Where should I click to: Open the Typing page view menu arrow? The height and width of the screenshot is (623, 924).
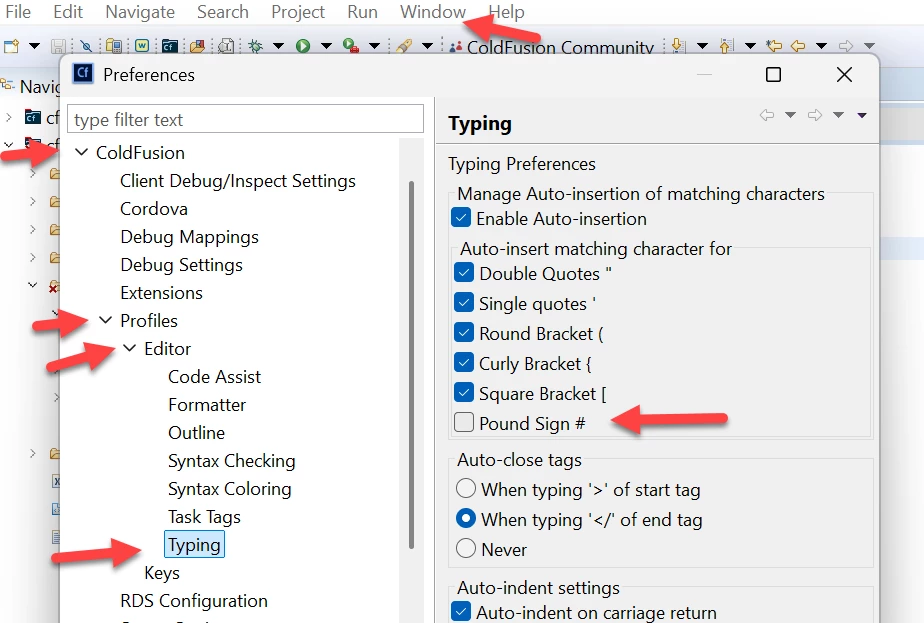pos(862,116)
